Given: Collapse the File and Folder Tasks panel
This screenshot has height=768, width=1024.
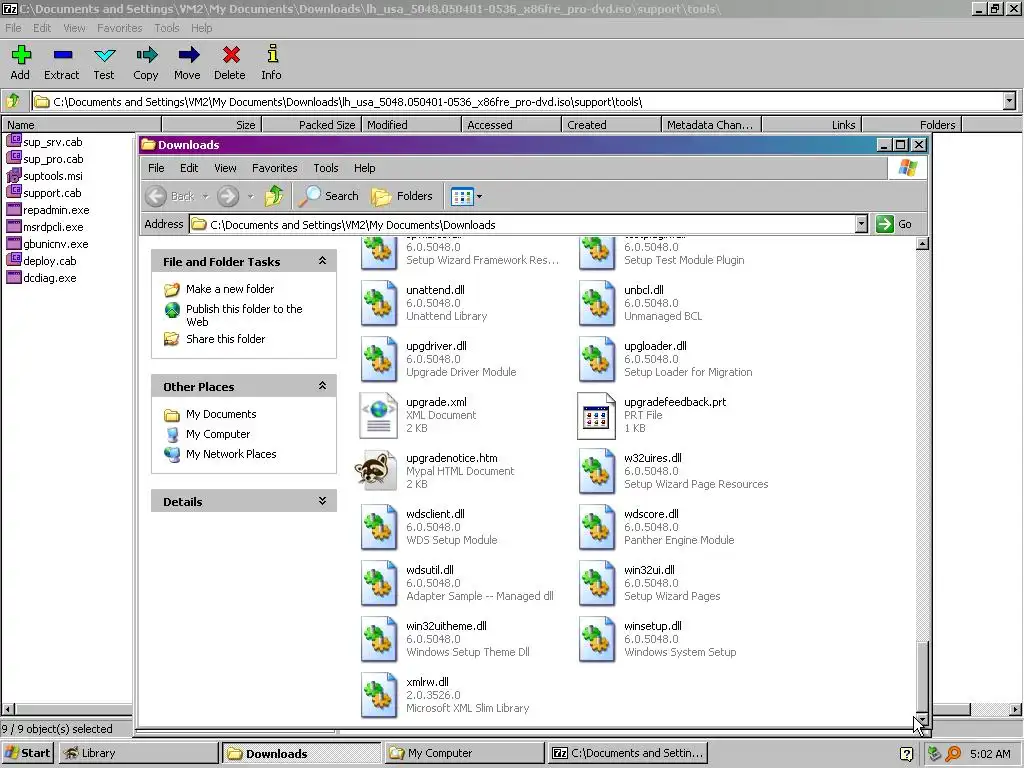Looking at the screenshot, I should tap(323, 261).
